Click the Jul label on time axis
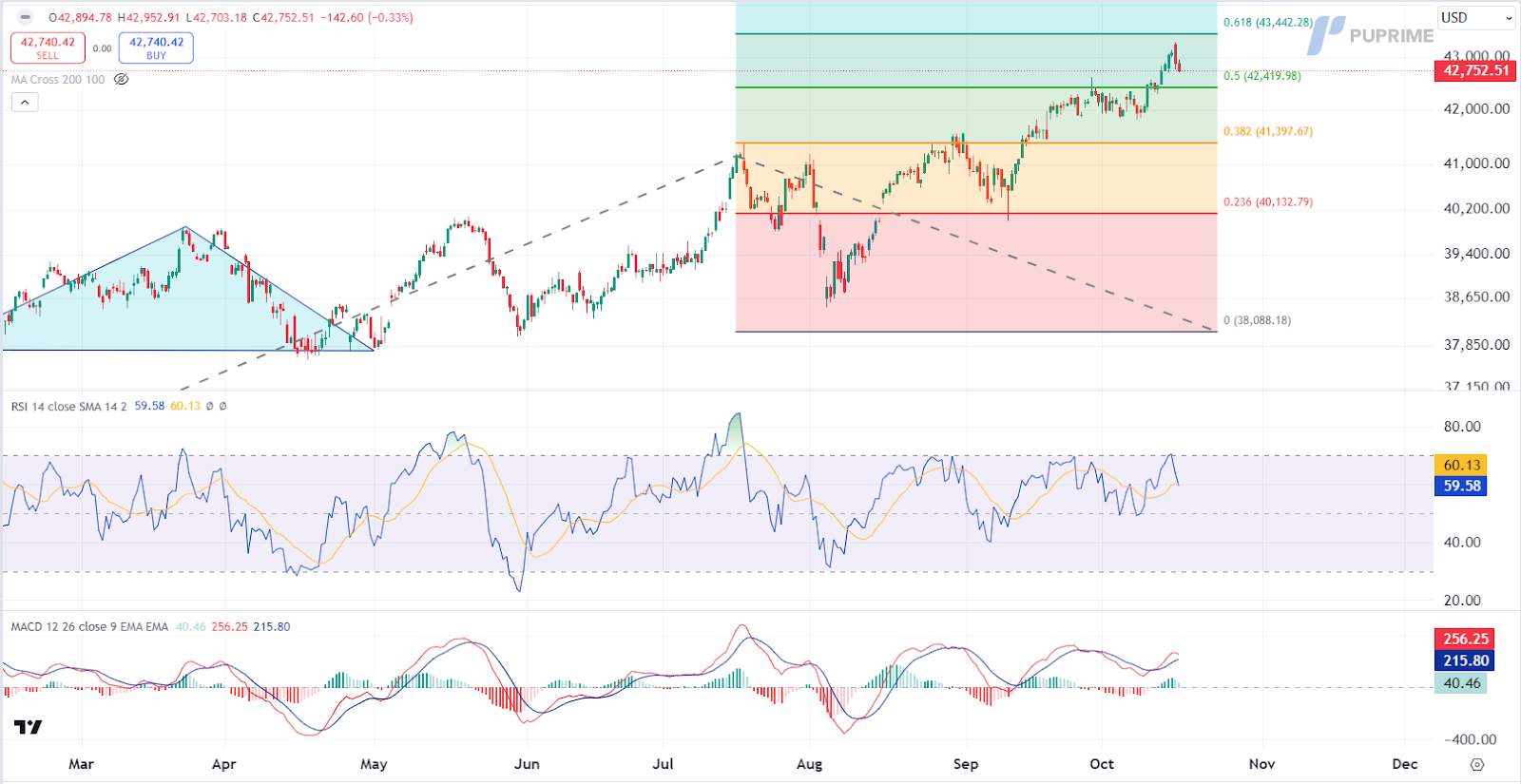This screenshot has width=1521, height=784. tap(663, 764)
